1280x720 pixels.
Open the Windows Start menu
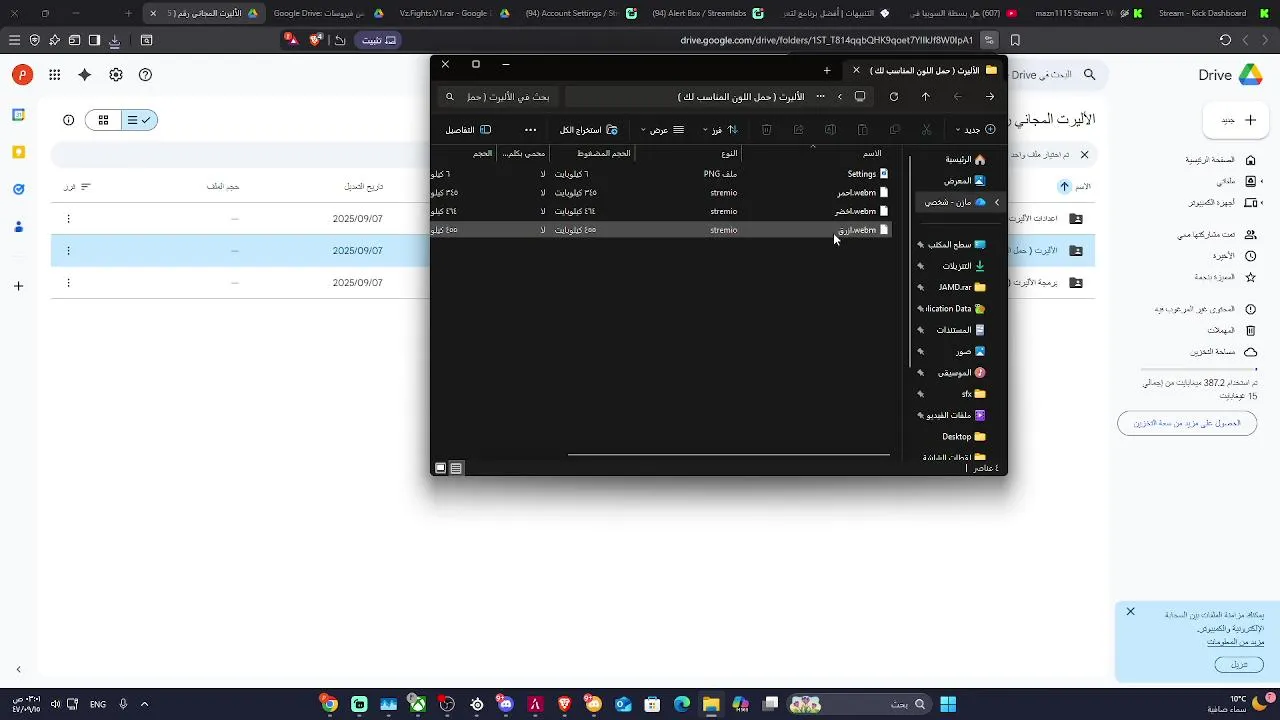pyautogui.click(x=948, y=704)
